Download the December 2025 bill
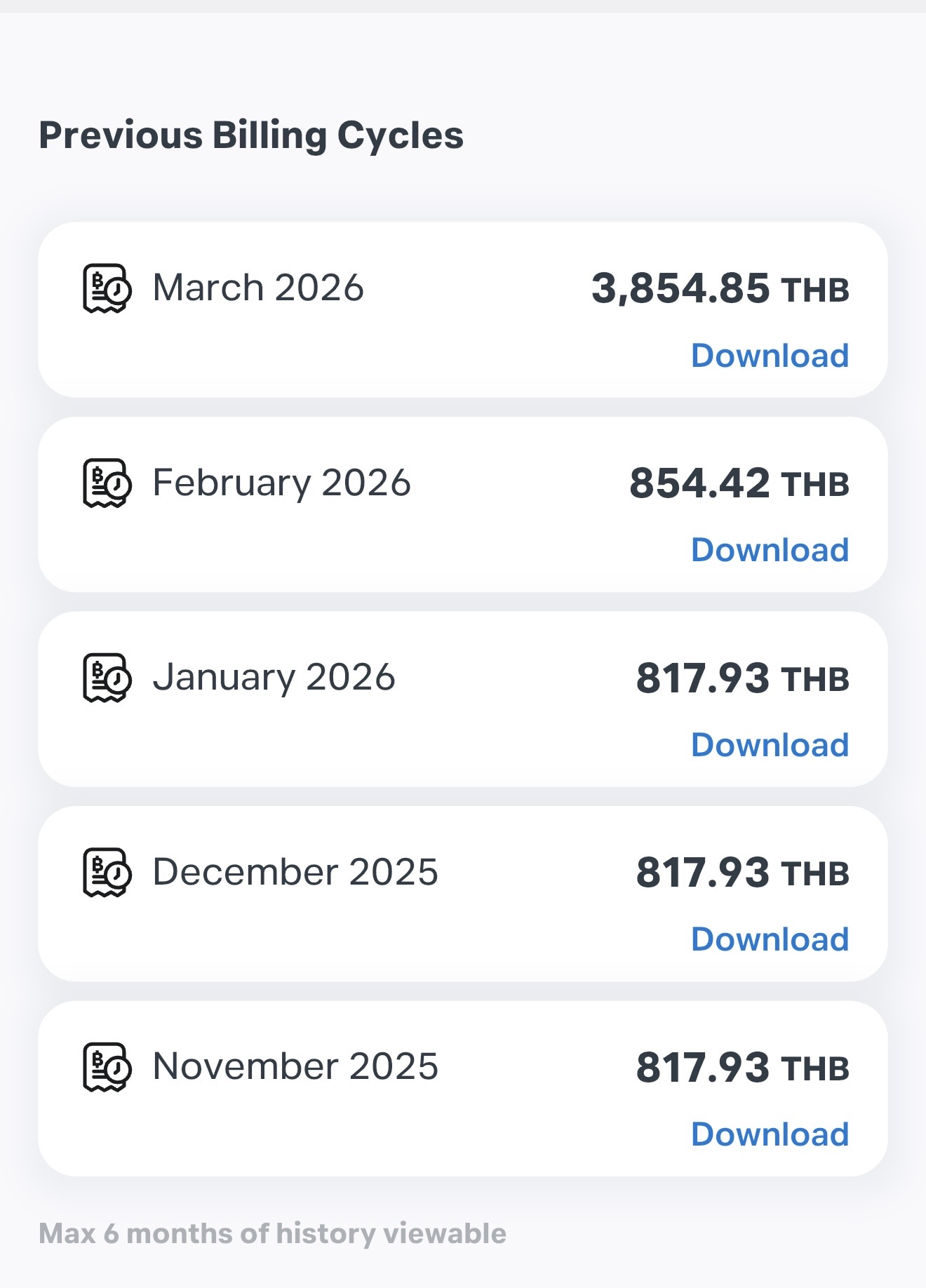This screenshot has height=1288, width=926. click(x=770, y=939)
